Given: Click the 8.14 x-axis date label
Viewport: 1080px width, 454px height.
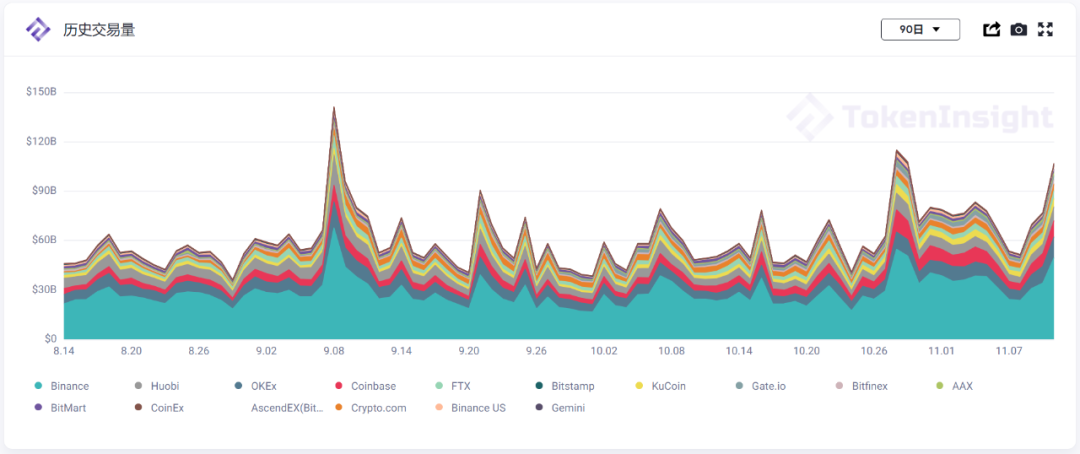Looking at the screenshot, I should 64,351.
